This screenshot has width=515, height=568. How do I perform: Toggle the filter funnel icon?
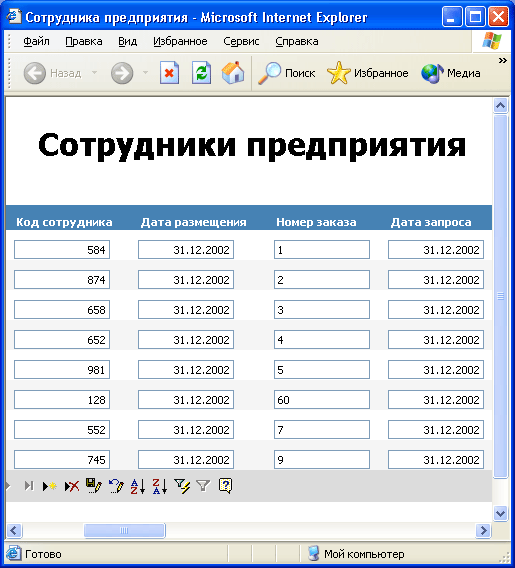click(x=203, y=486)
